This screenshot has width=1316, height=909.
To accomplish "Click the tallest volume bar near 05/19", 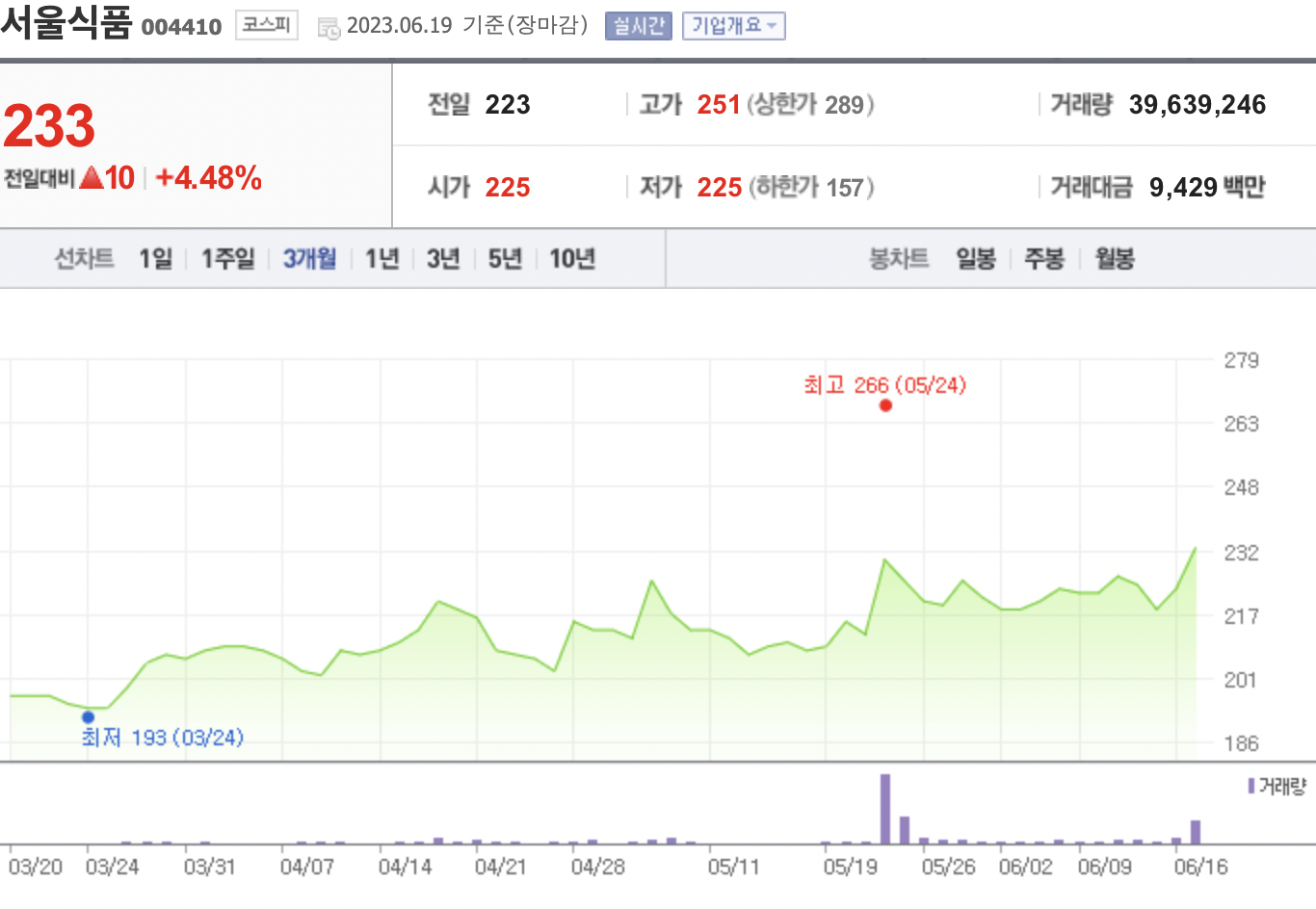I will pyautogui.click(x=885, y=809).
